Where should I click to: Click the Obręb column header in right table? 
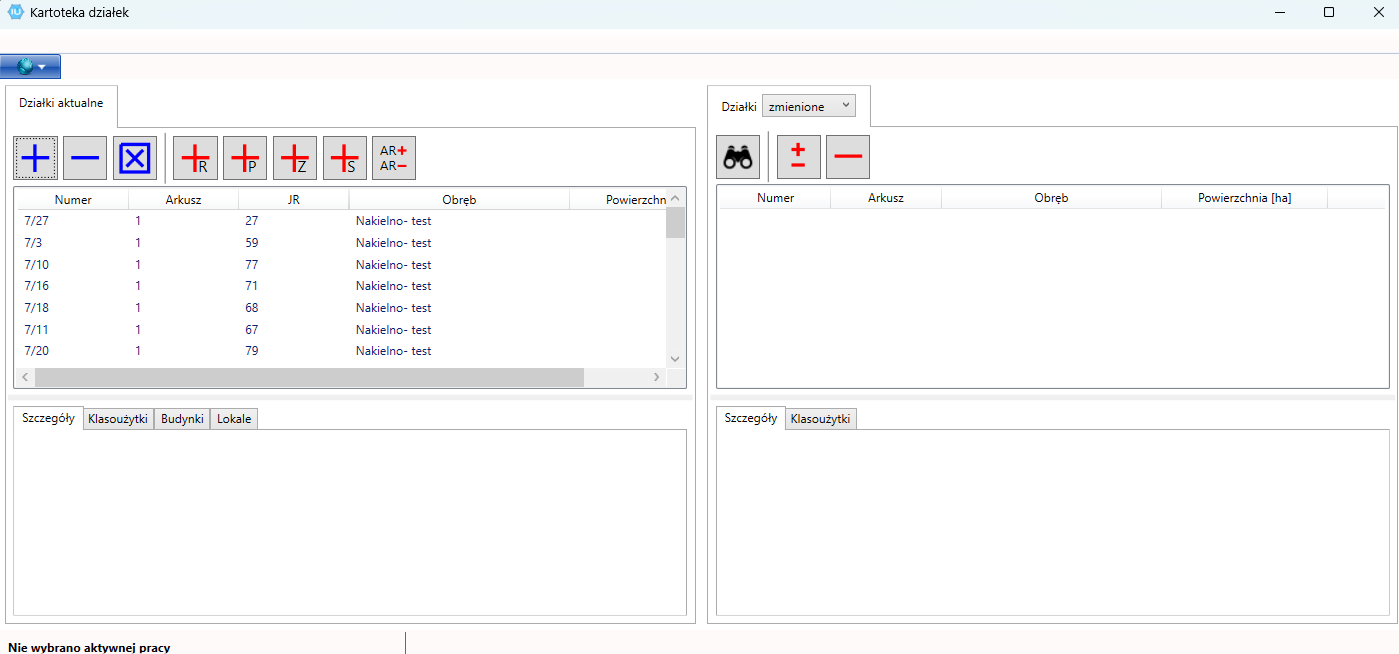coord(1051,198)
